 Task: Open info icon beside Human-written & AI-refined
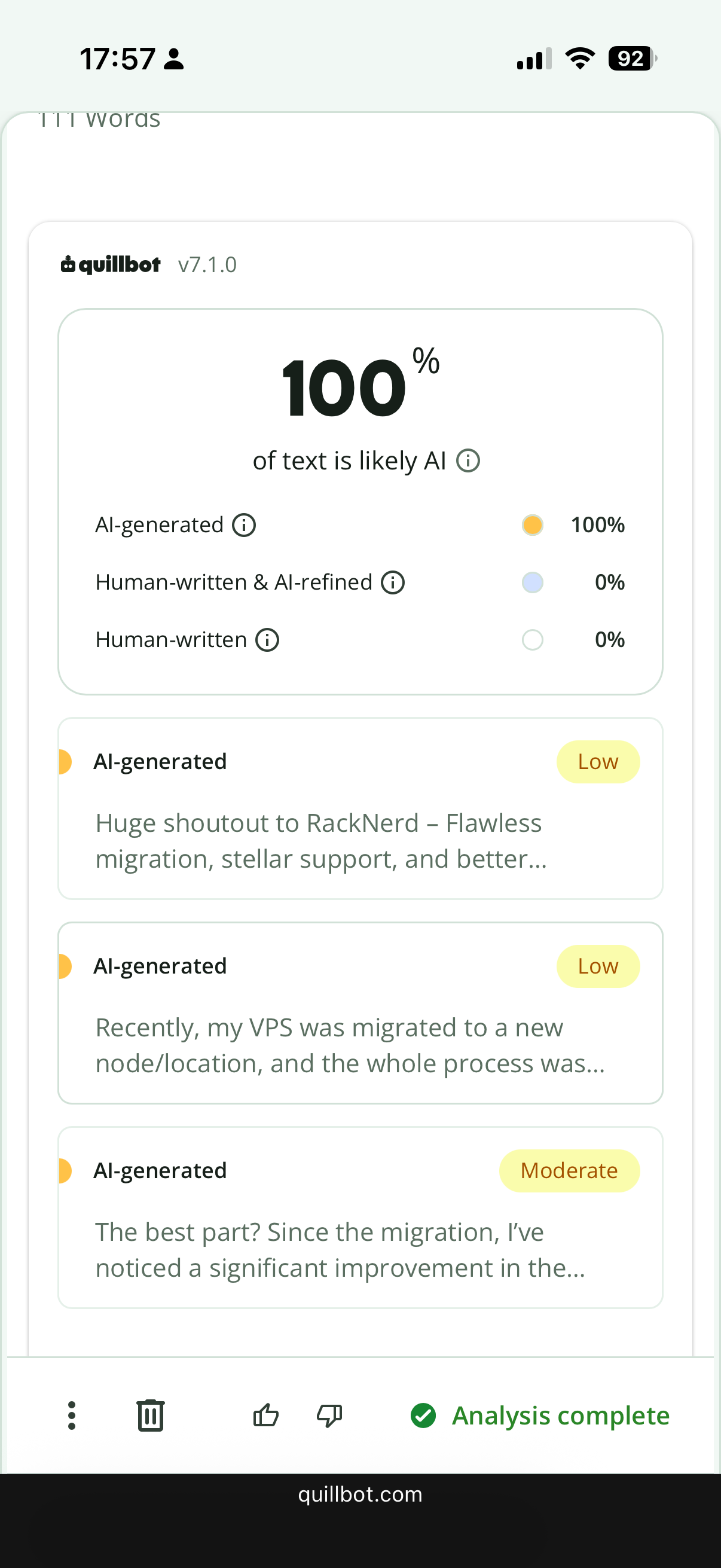click(392, 582)
